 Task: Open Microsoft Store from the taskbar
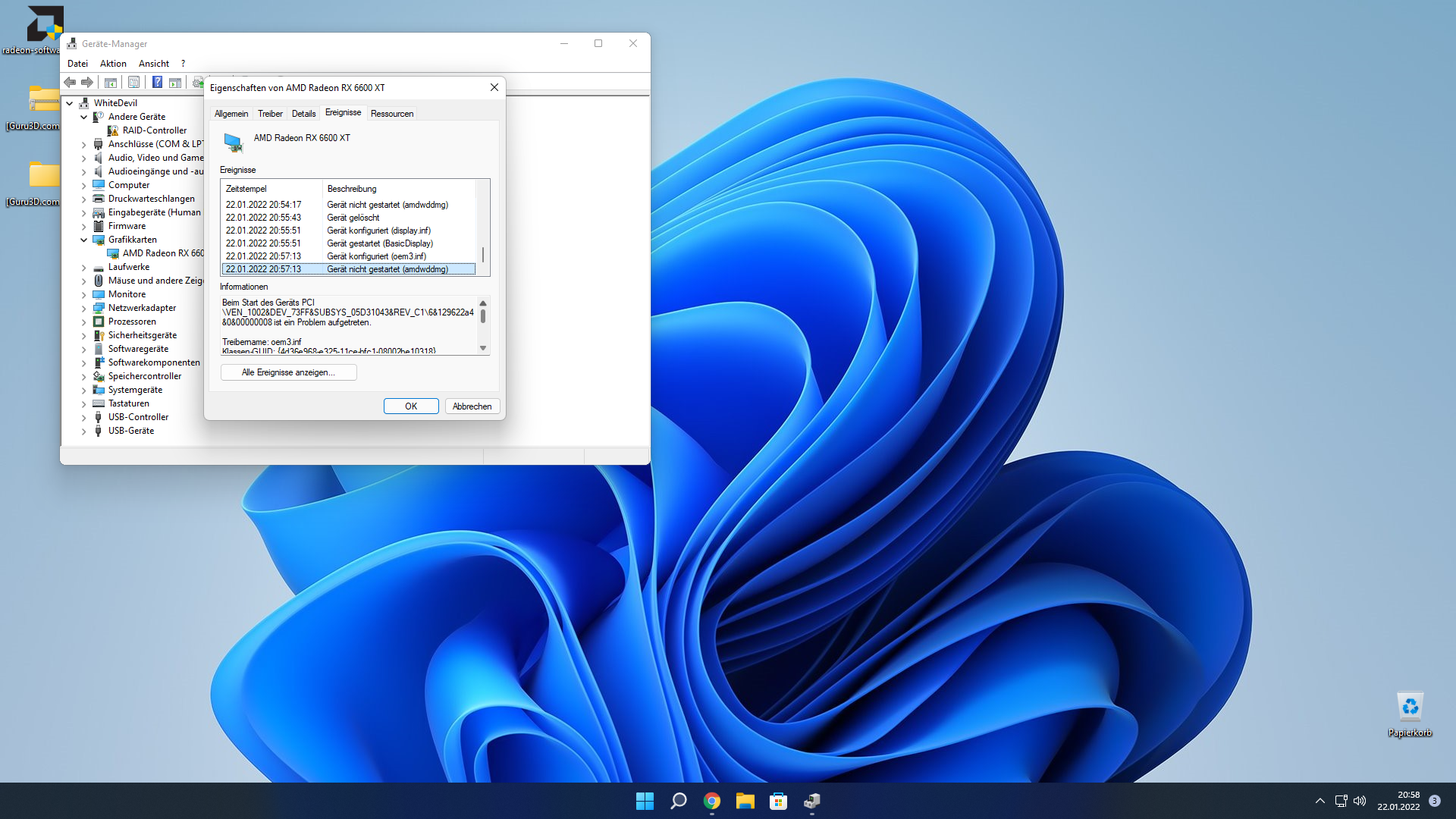click(x=778, y=801)
